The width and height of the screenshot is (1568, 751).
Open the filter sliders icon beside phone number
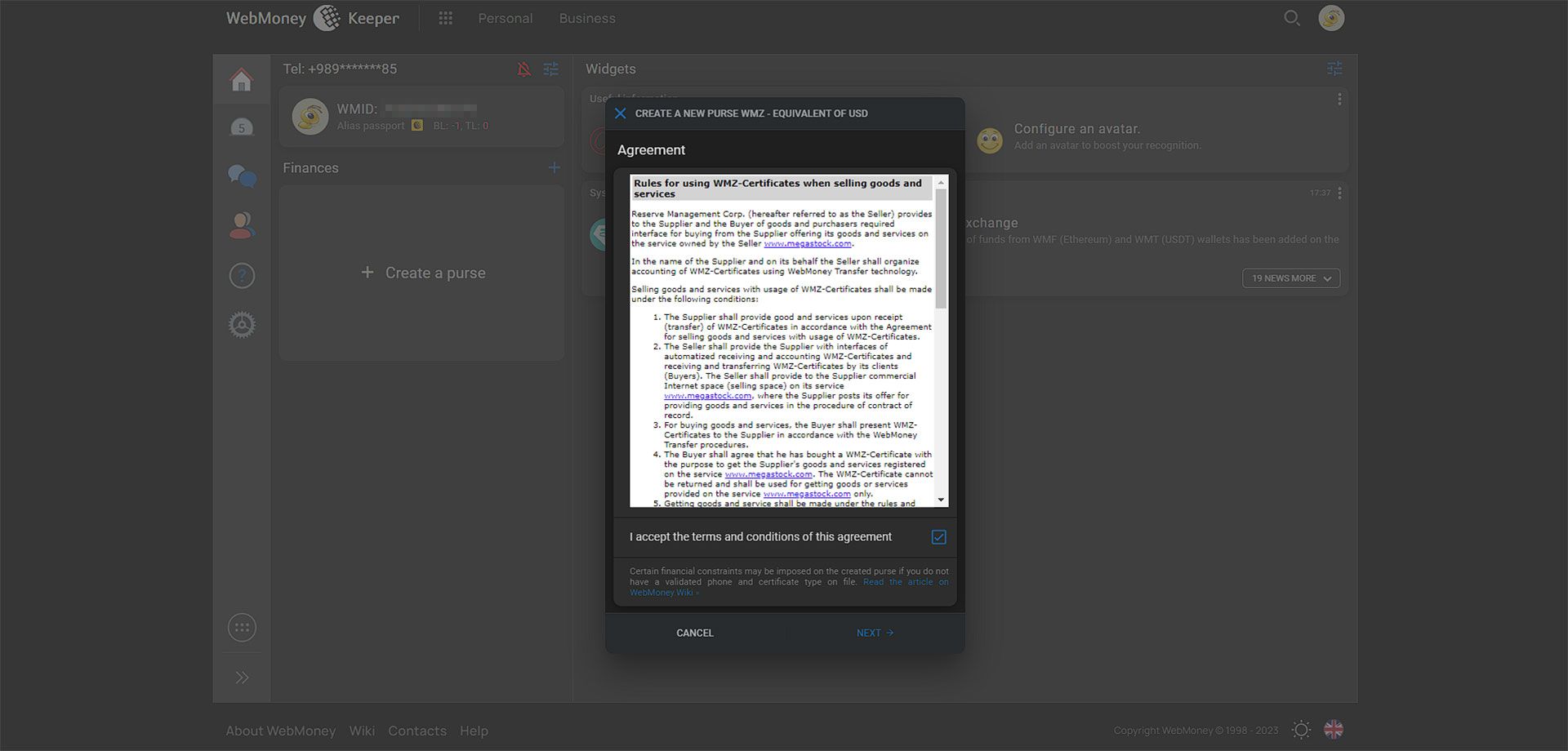551,69
